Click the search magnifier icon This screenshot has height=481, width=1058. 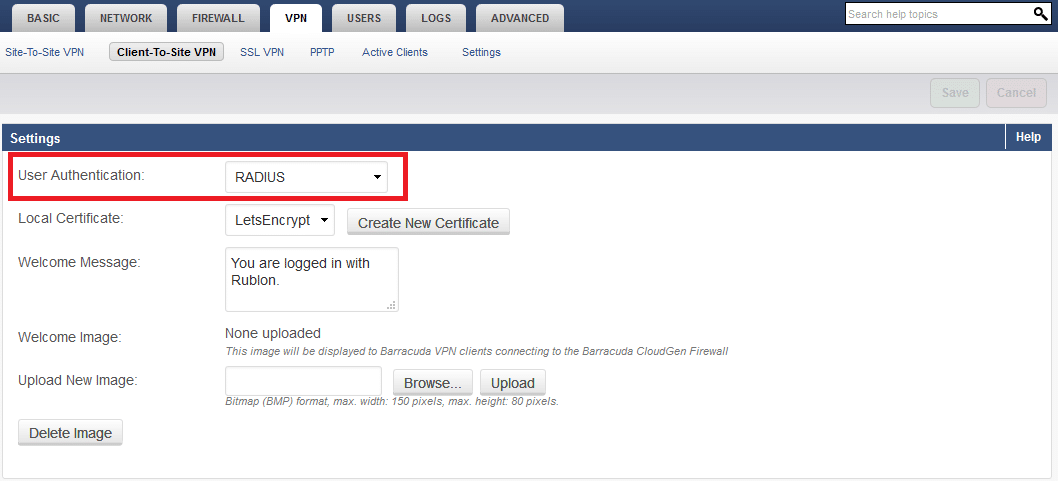(1040, 14)
